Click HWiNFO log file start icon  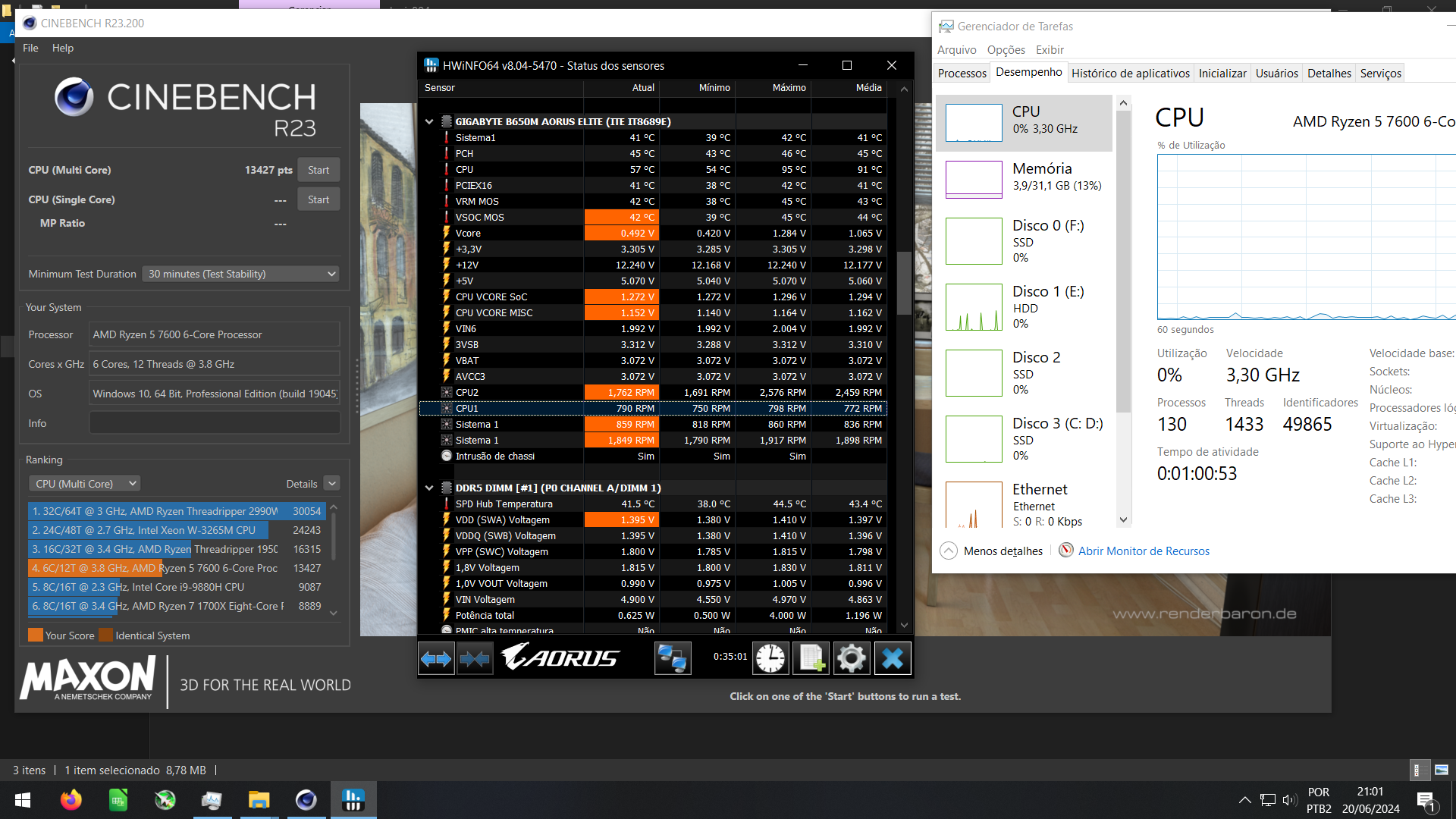point(811,658)
